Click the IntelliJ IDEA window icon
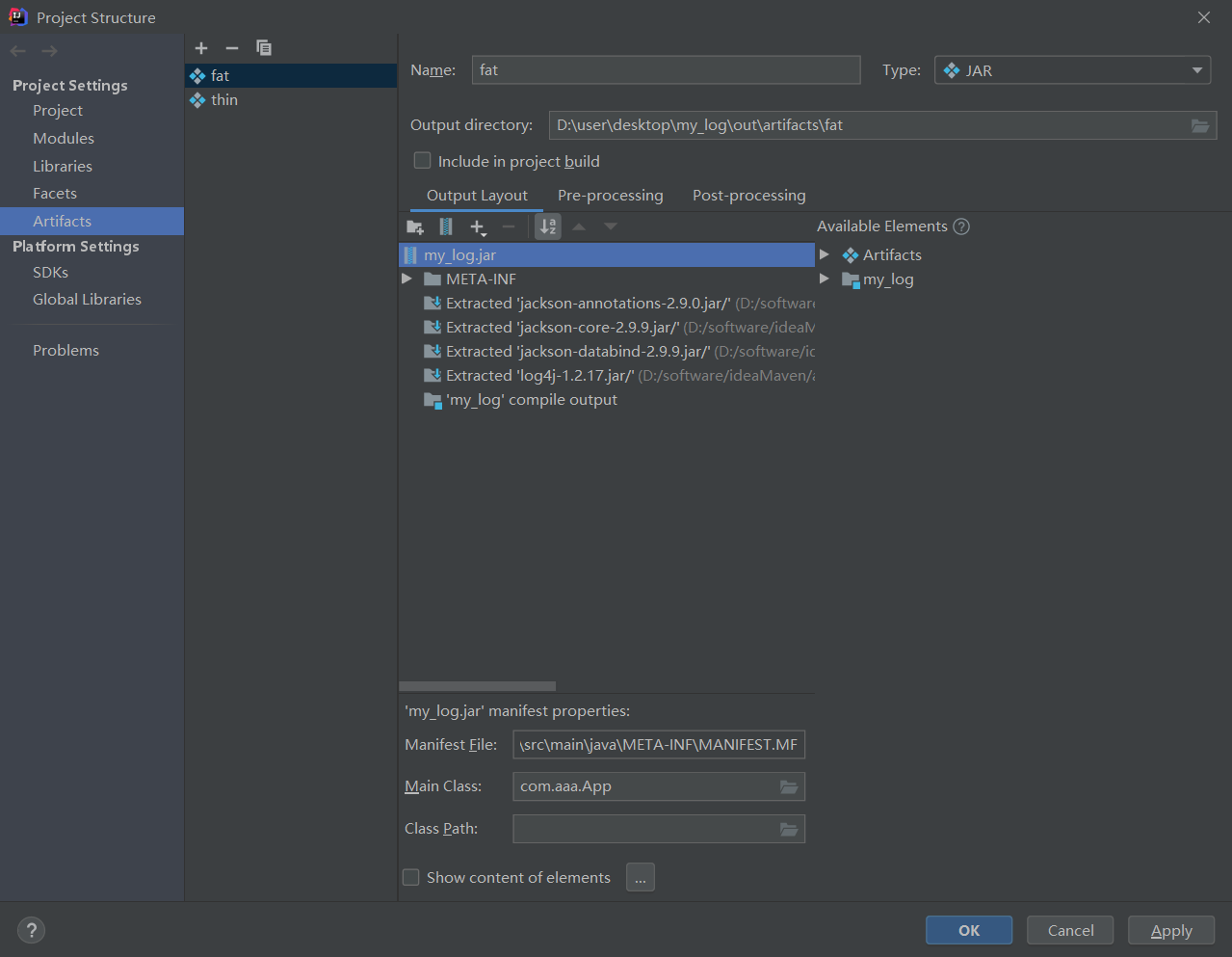 (17, 17)
